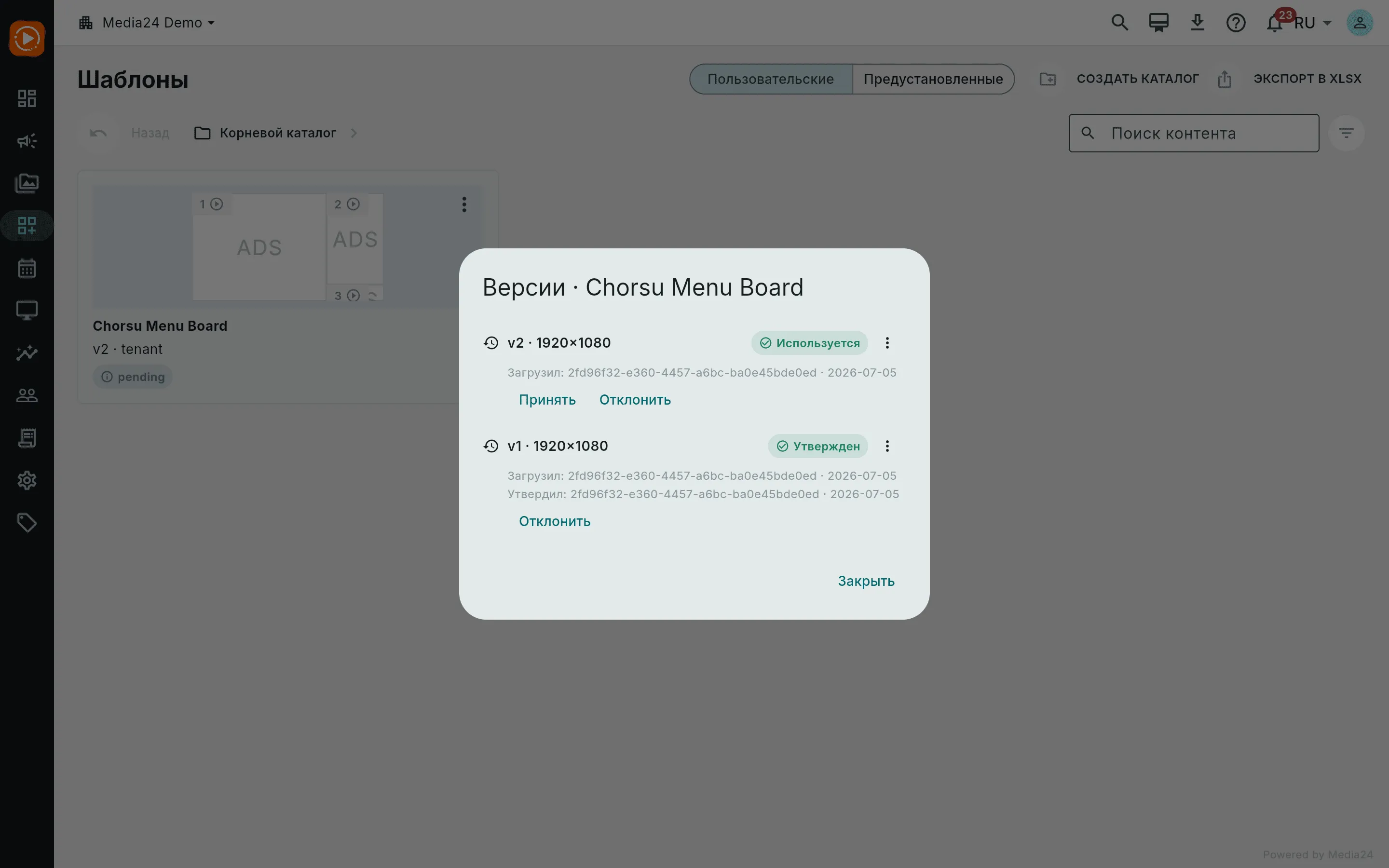Click the Chorsu Menu Board card title
Screen dimensions: 1389x868
(x=160, y=325)
